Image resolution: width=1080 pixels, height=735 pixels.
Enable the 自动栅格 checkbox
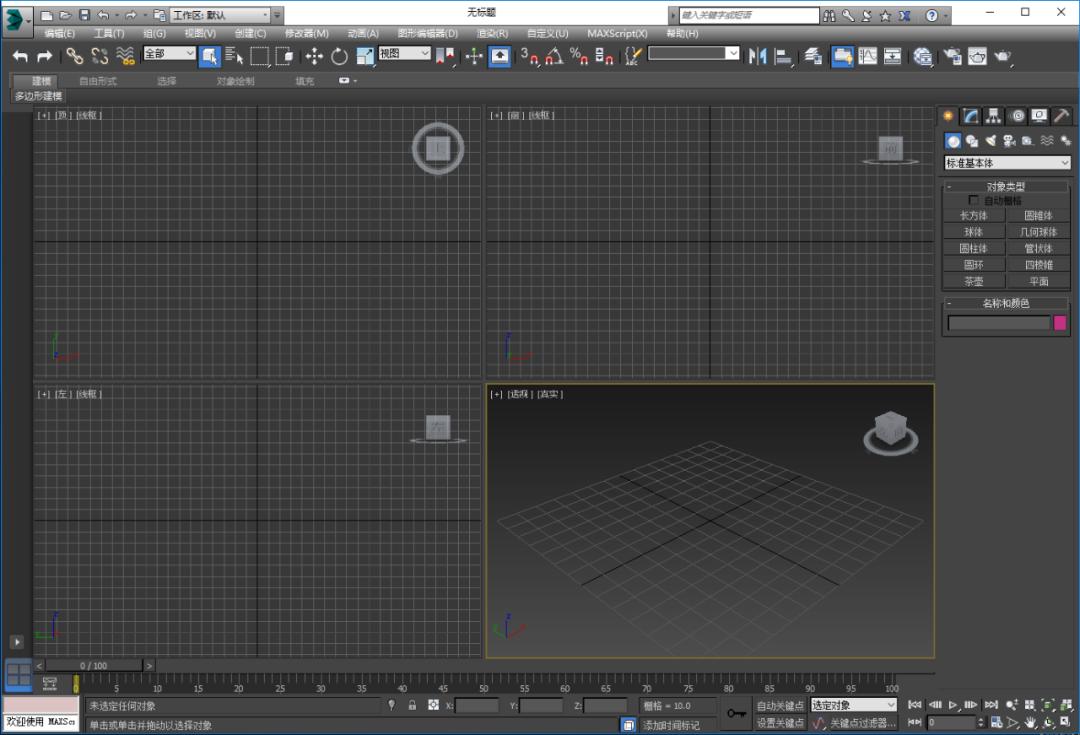coord(975,198)
